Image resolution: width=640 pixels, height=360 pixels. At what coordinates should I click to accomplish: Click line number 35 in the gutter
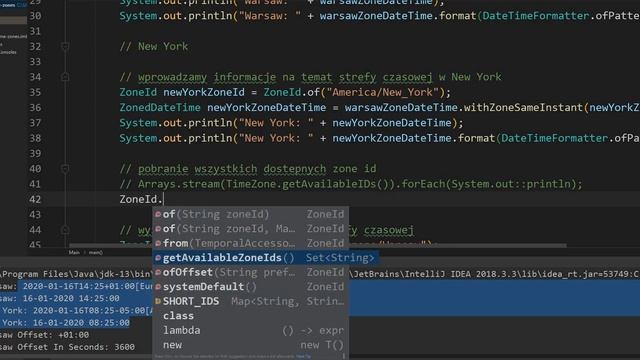[x=36, y=92]
